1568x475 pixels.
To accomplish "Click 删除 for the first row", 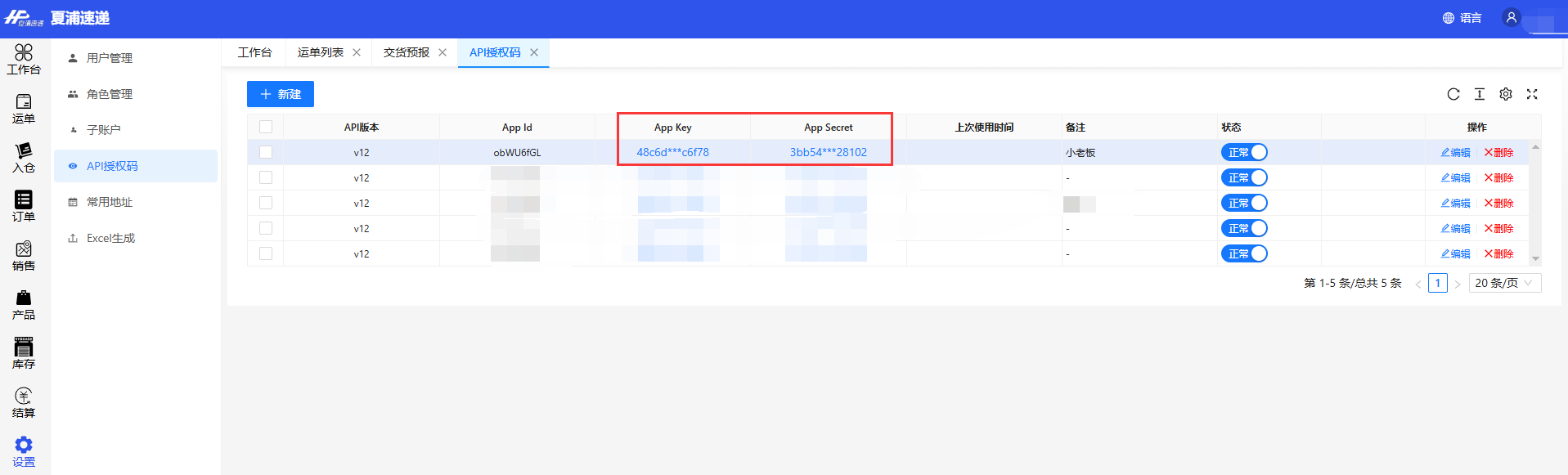I will point(1498,152).
